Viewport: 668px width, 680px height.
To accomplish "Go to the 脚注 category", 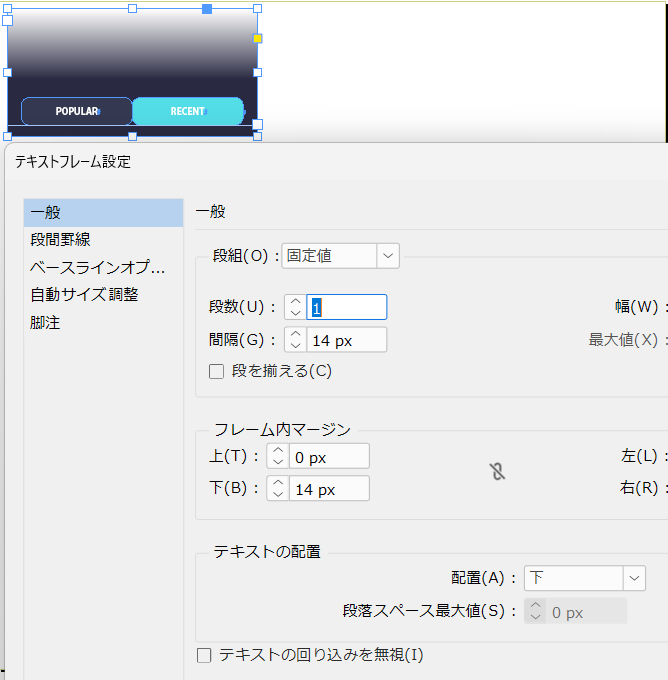I will point(45,322).
